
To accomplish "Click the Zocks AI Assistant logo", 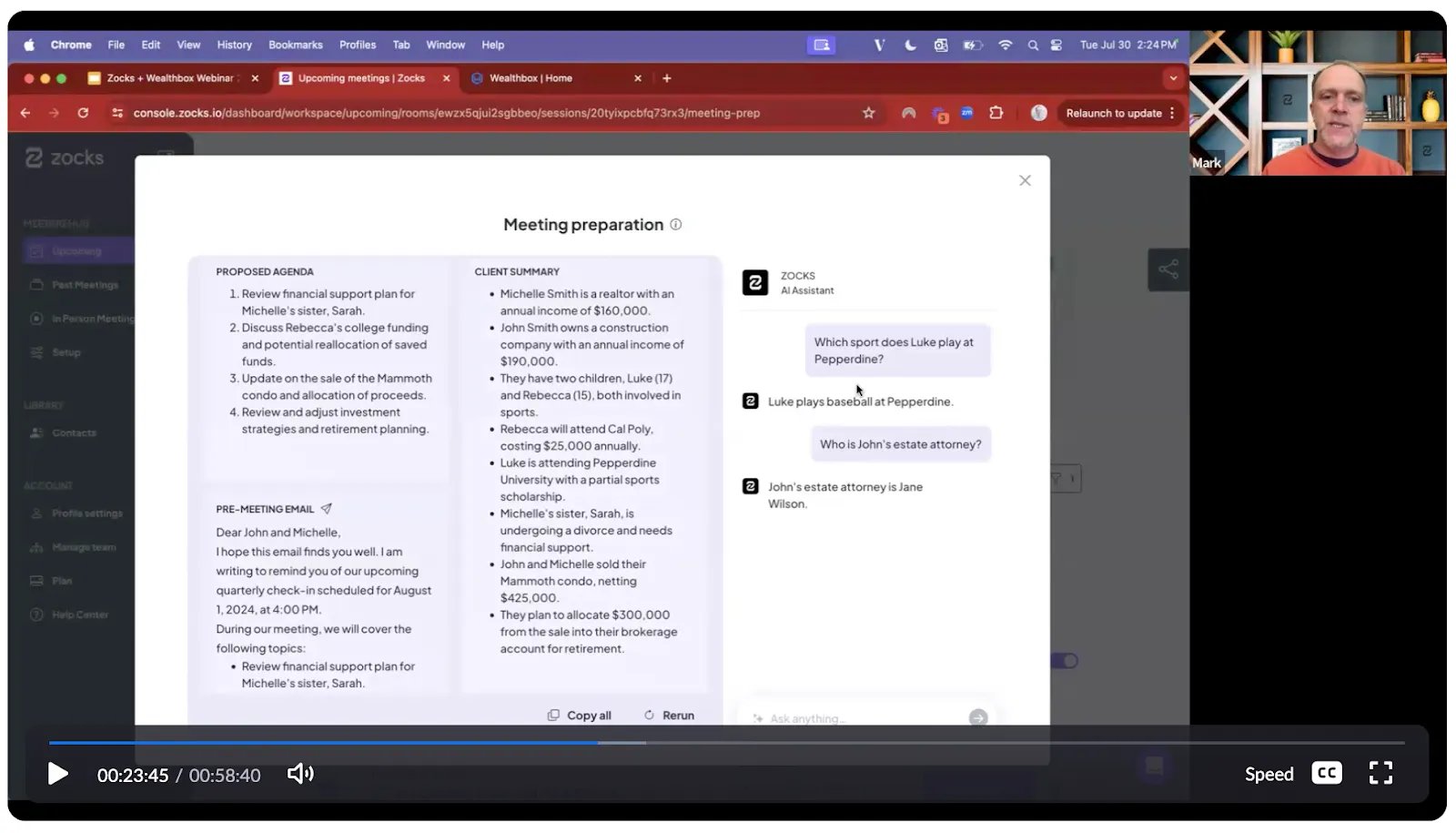I will [x=754, y=283].
